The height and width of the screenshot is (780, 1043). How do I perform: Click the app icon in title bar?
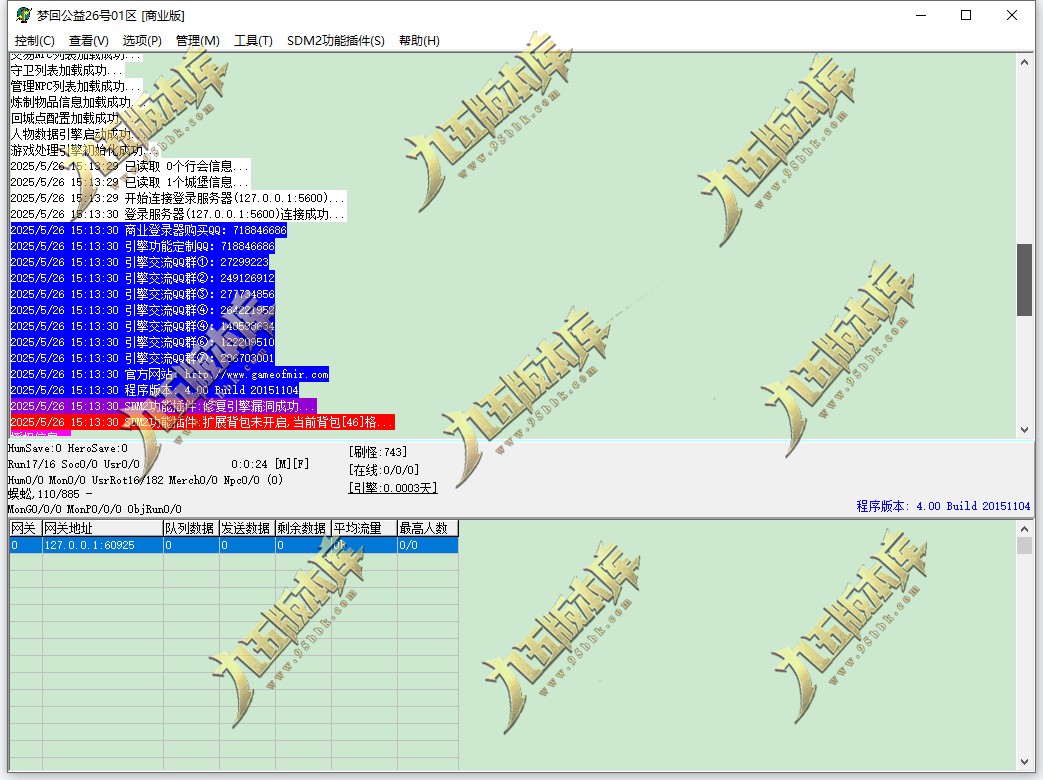pos(23,15)
